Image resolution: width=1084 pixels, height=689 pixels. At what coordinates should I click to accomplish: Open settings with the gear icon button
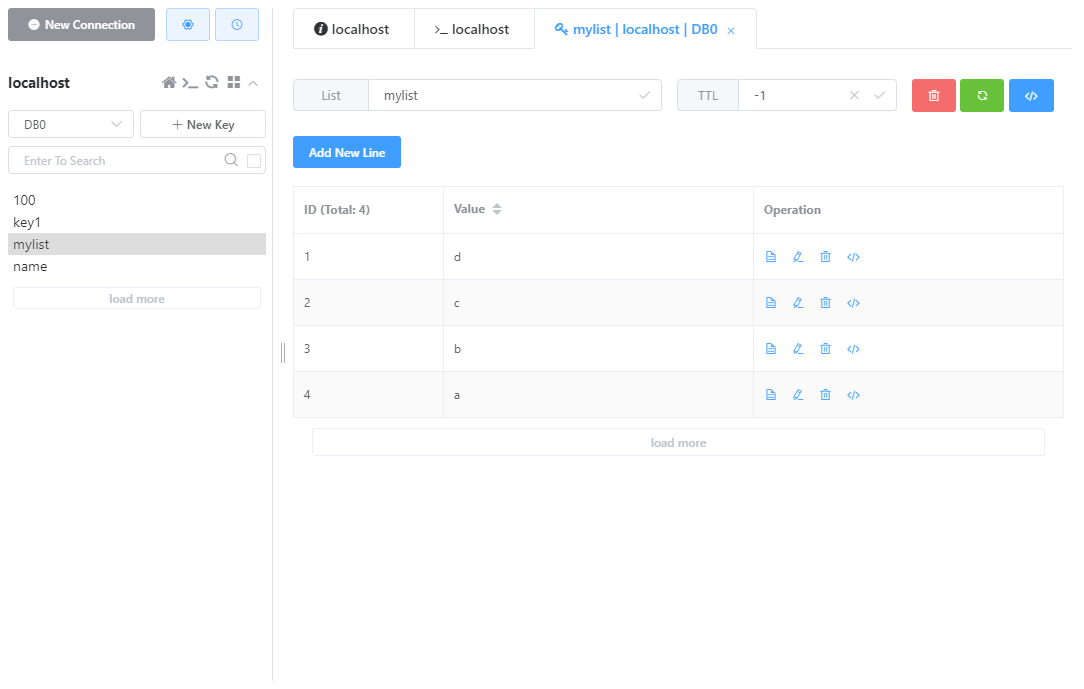(x=187, y=25)
